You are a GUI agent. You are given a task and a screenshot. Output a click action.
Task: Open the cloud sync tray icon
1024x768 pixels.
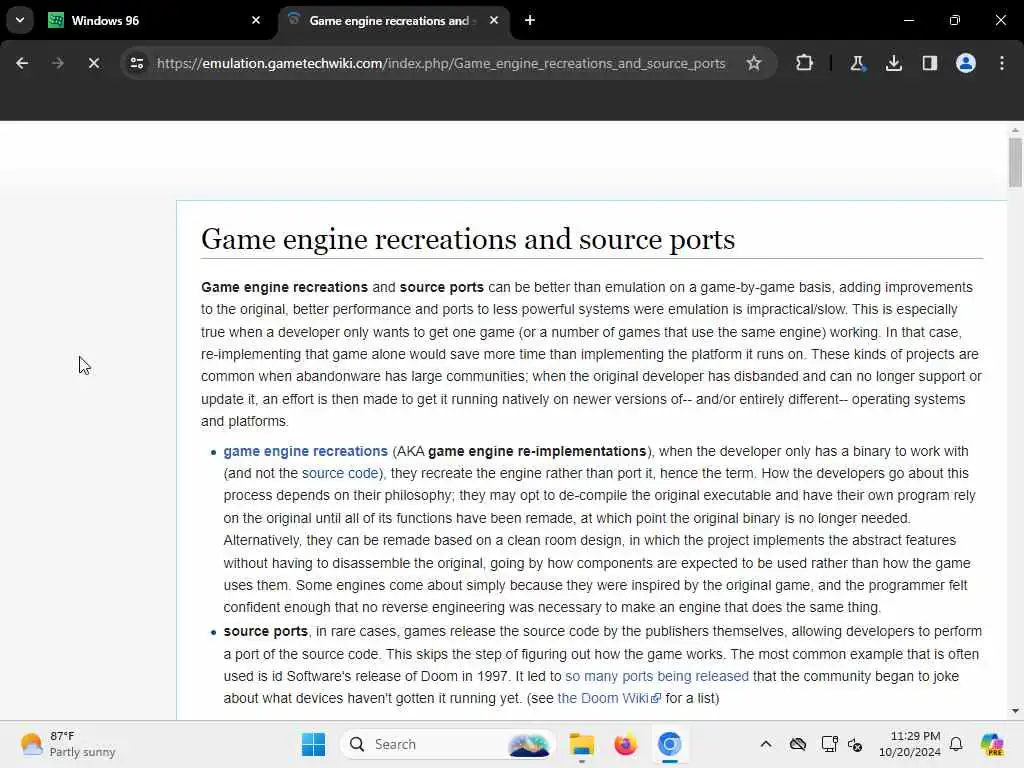click(x=798, y=744)
